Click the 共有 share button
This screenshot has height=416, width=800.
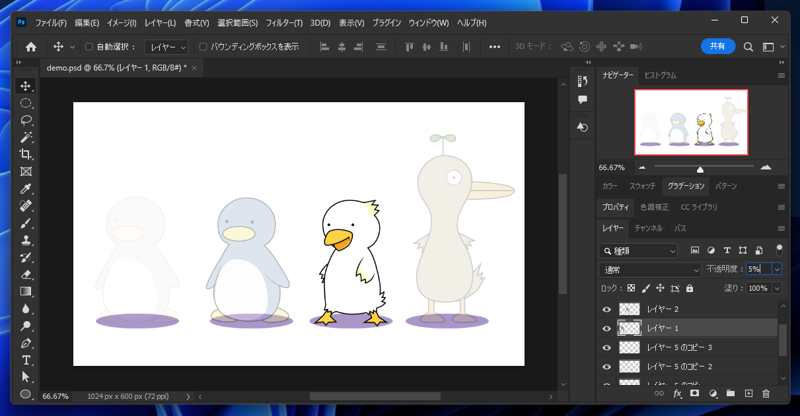[717, 46]
